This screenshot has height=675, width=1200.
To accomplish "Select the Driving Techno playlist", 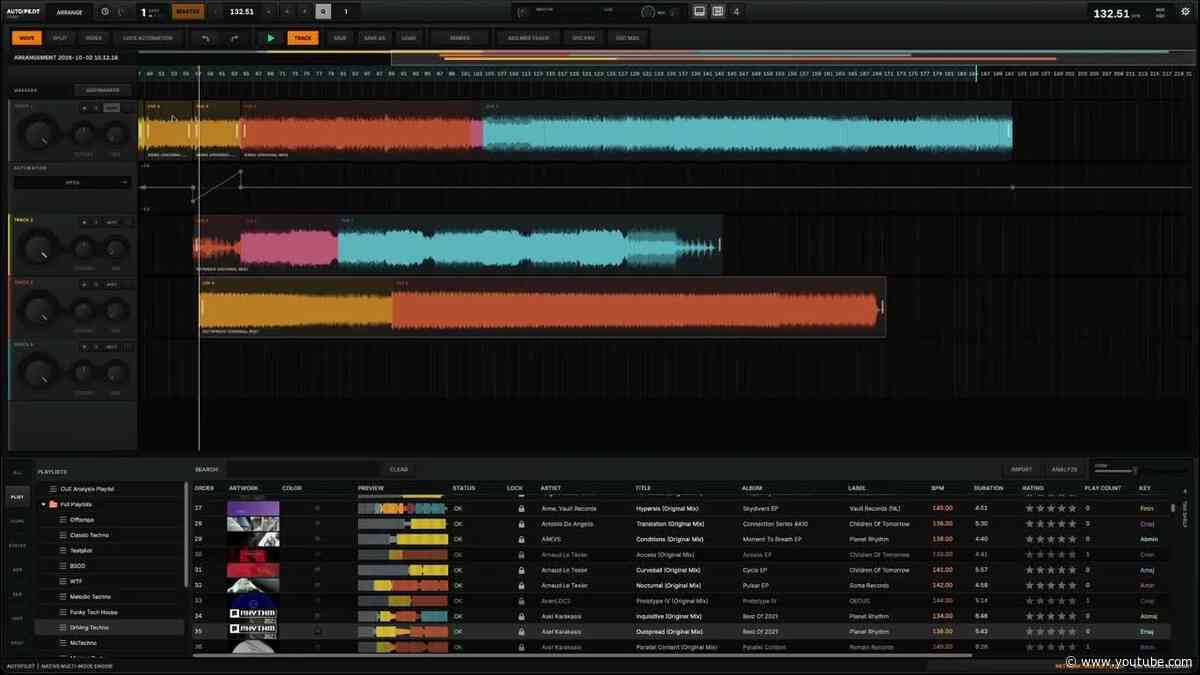I will point(110,628).
